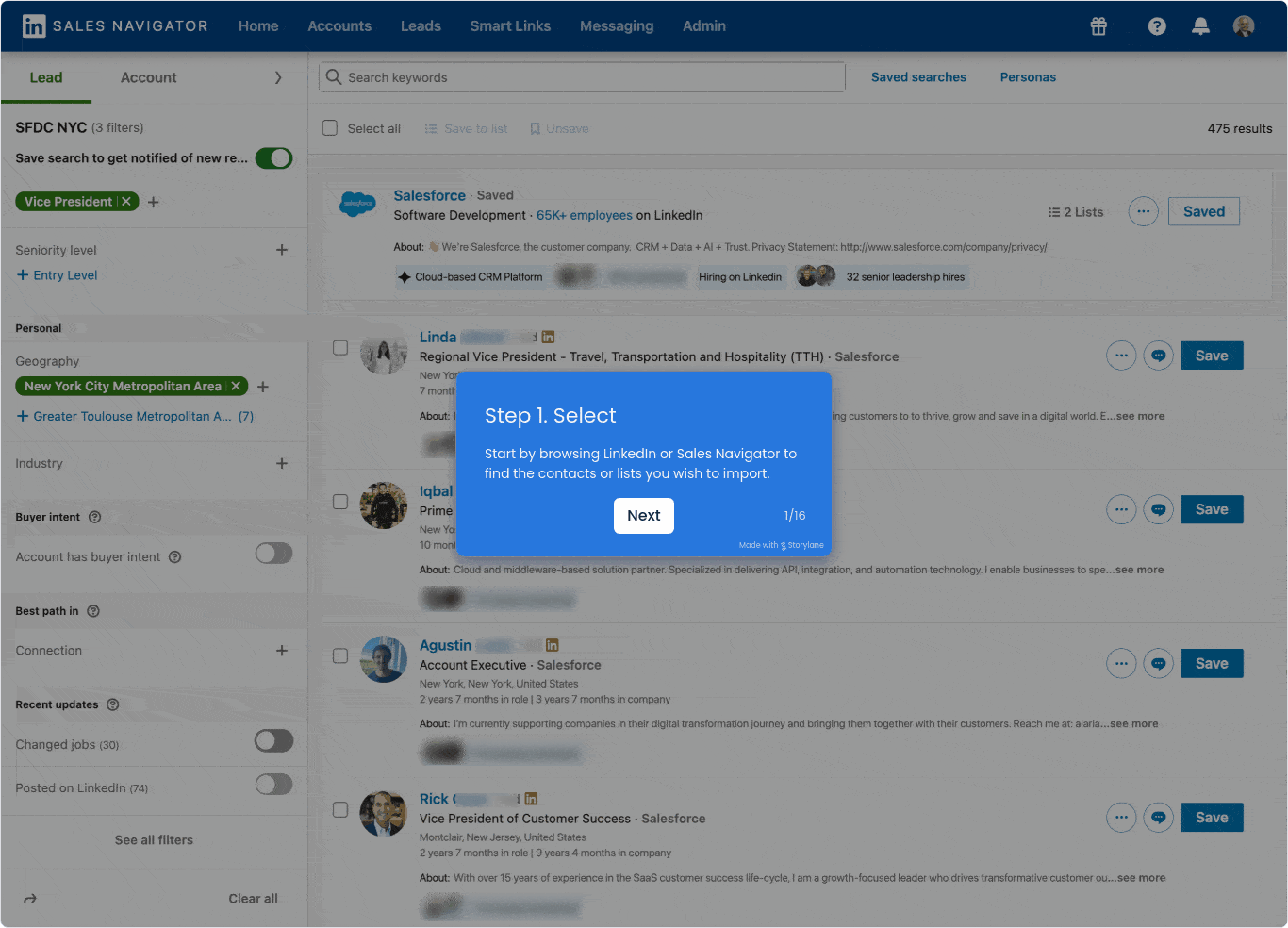Click message icon for Linda's result

point(1158,356)
